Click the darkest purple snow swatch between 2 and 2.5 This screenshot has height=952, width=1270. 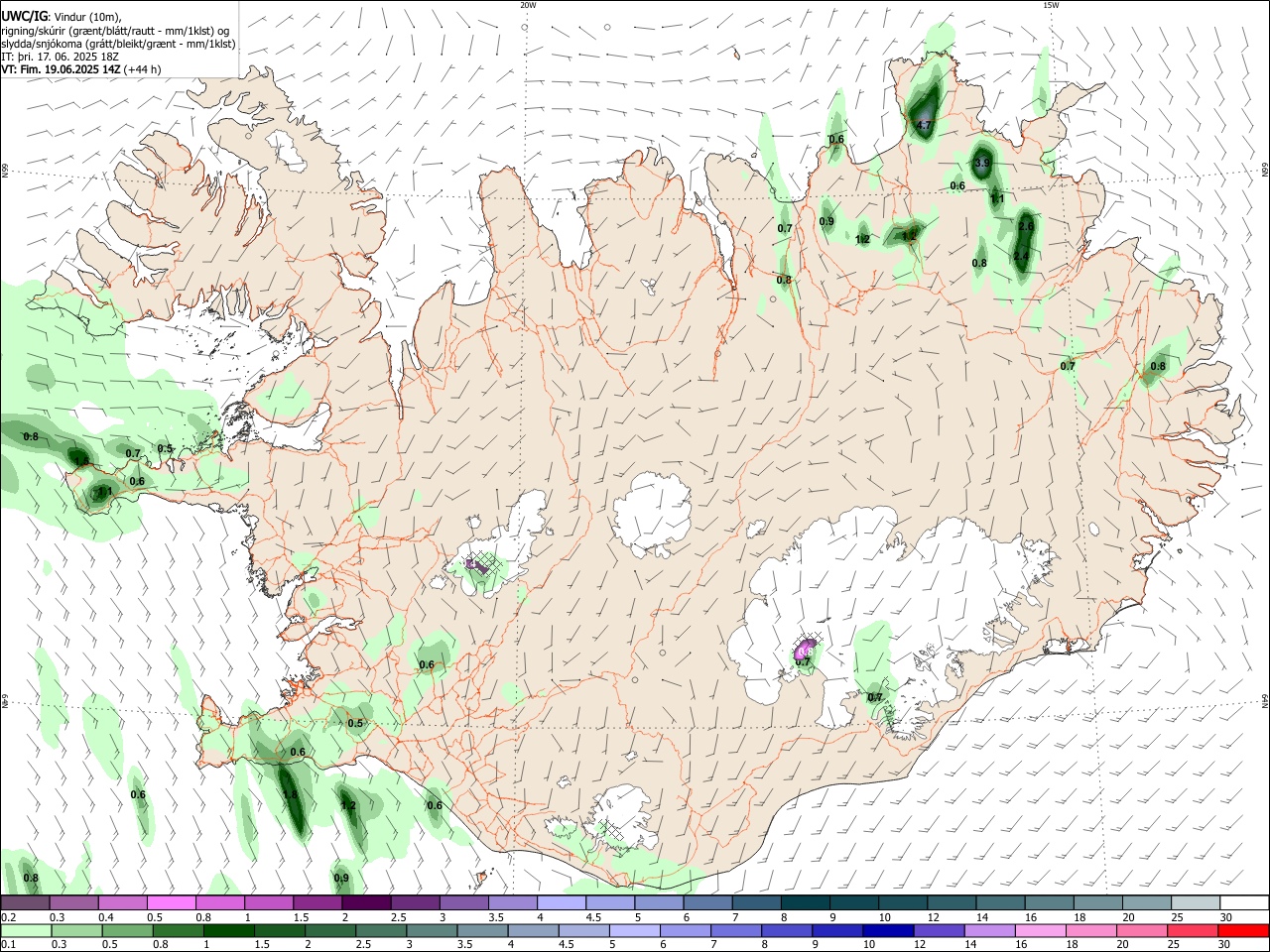coord(366,903)
